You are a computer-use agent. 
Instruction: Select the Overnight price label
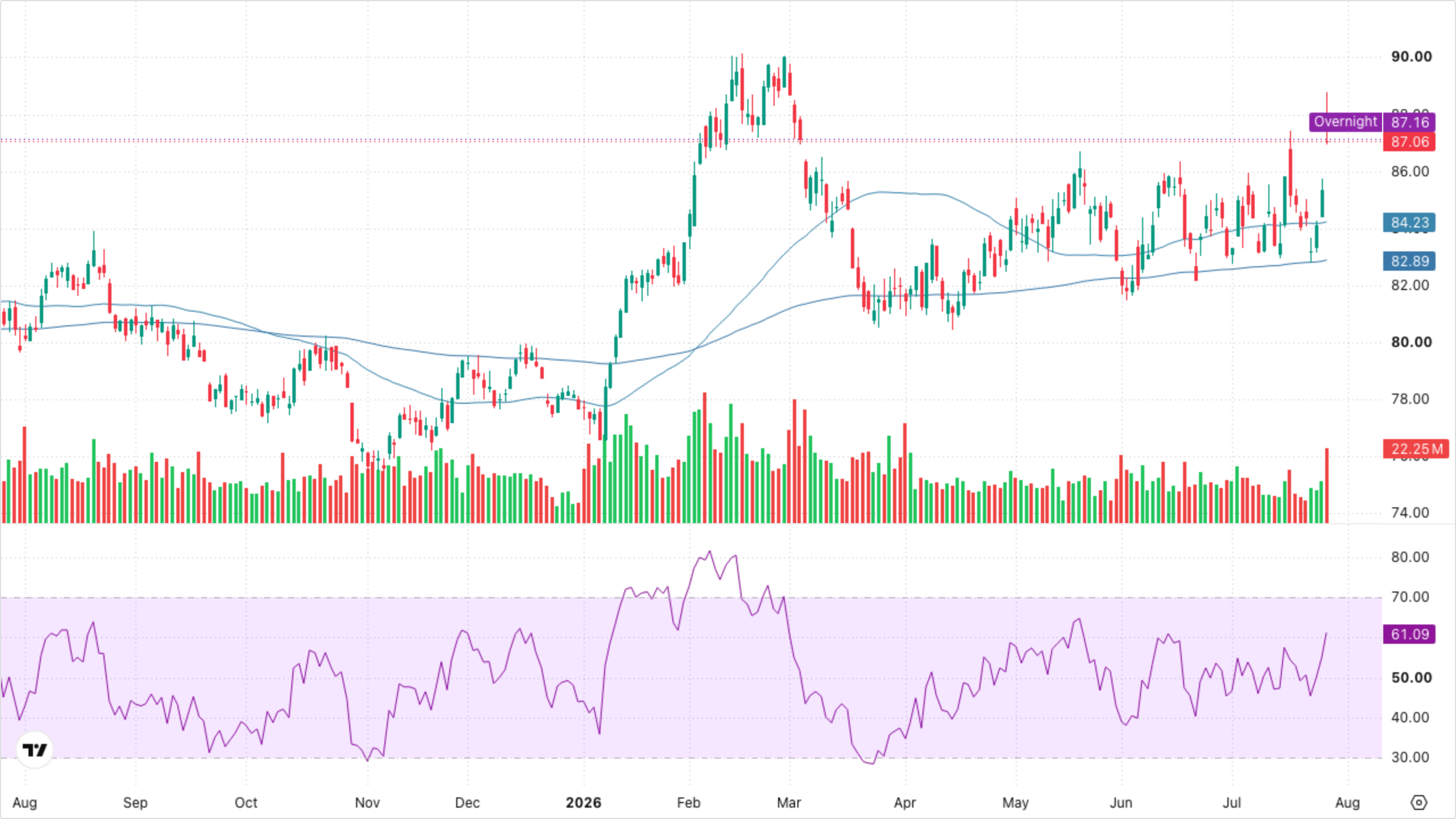coord(1346,122)
